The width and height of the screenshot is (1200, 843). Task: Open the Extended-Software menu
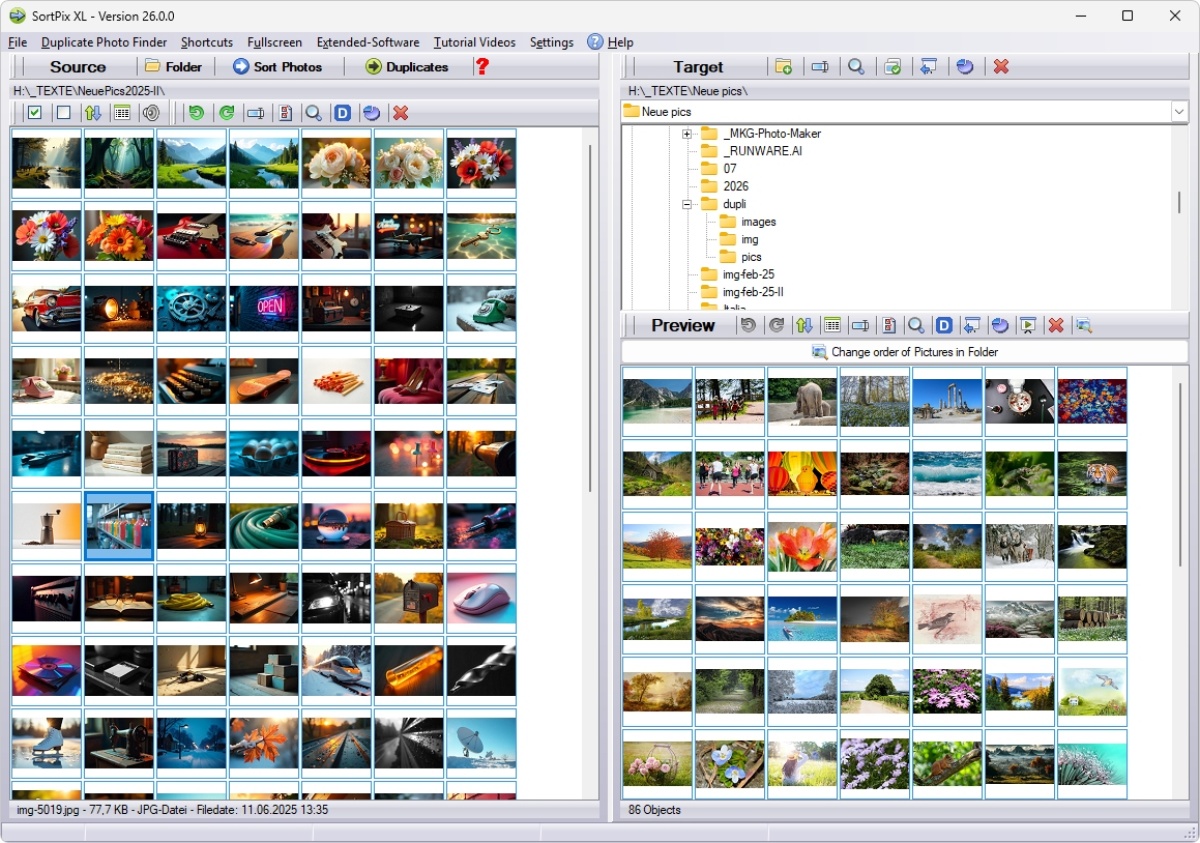click(368, 42)
